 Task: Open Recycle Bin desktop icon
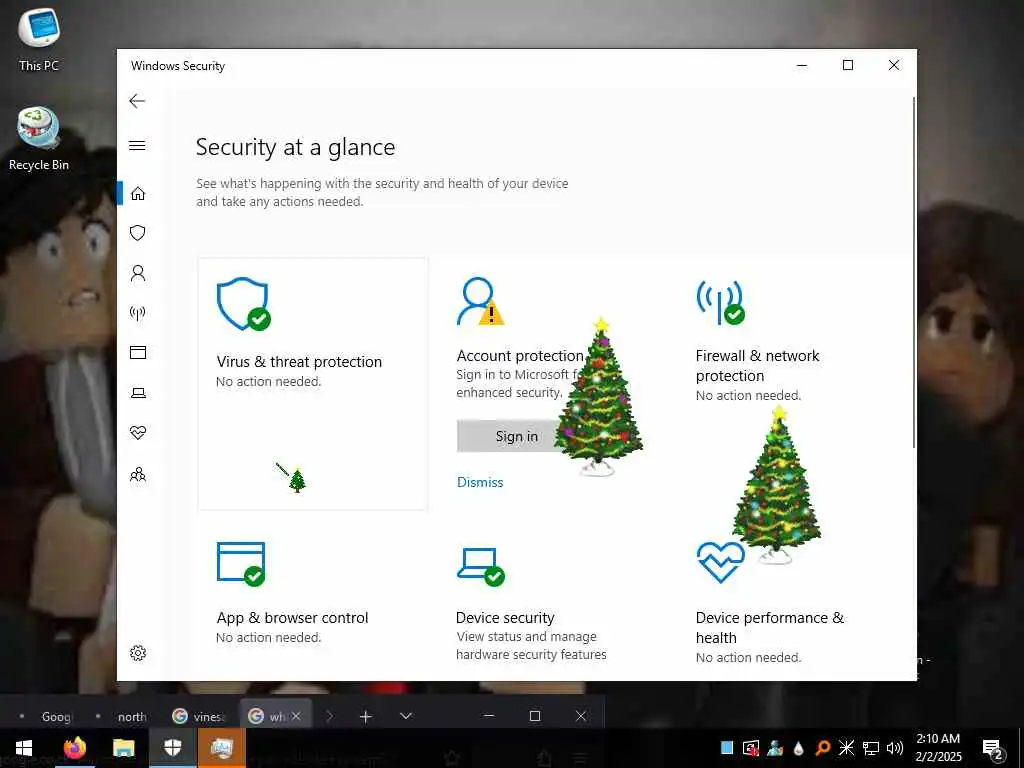coord(39,138)
